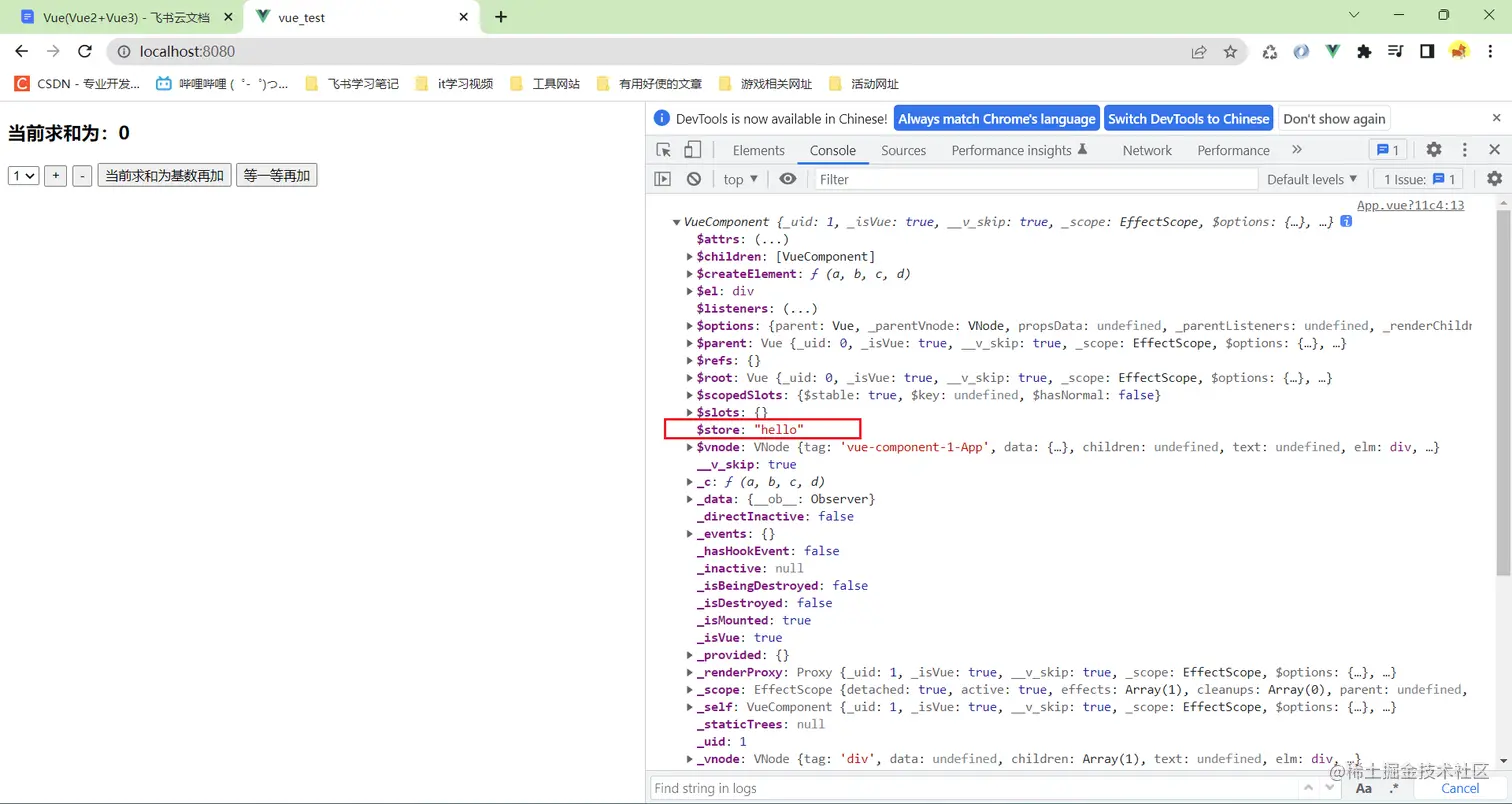Image resolution: width=1512 pixels, height=804 pixels.
Task: Click Switch DevTools to Chinese
Action: click(1188, 118)
